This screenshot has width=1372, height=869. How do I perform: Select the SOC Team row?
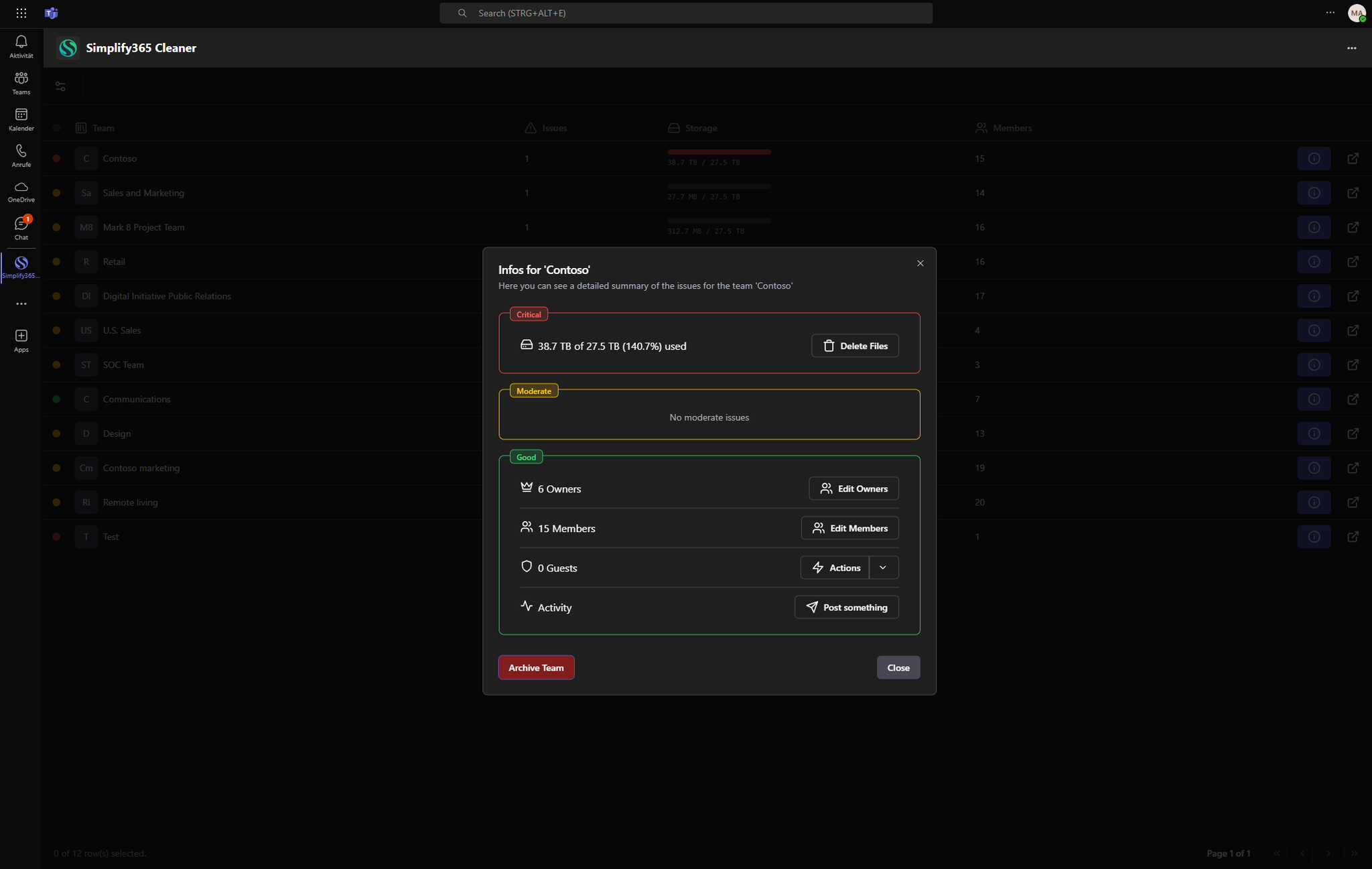707,364
